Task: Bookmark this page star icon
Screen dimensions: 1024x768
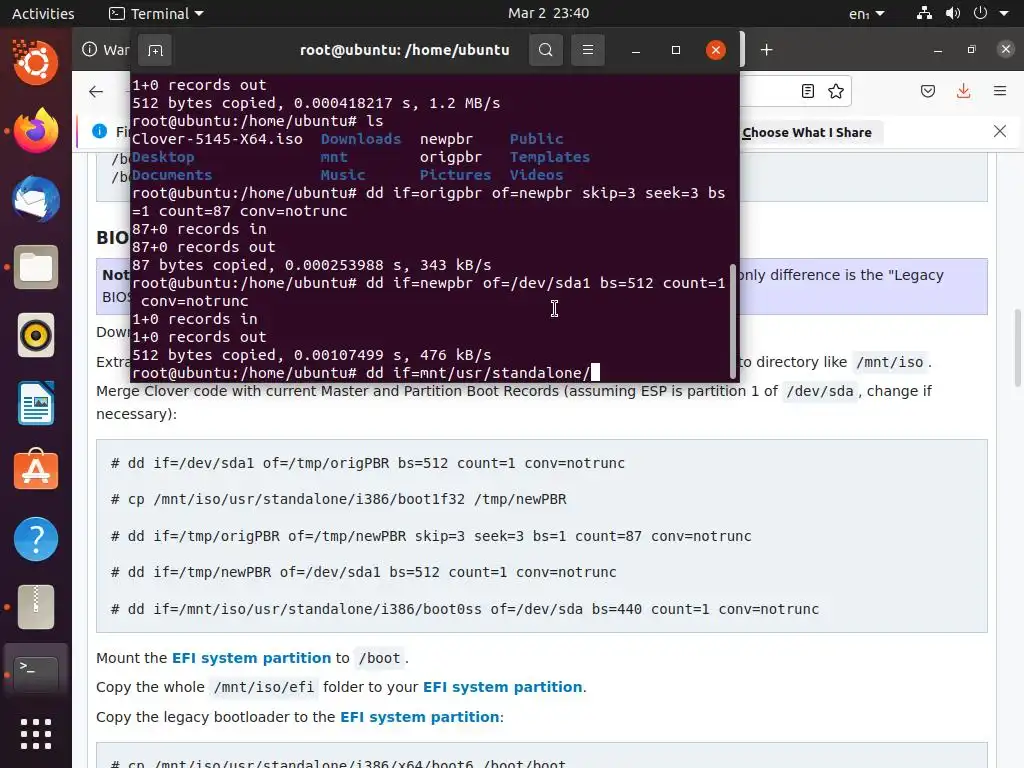Action: pyautogui.click(x=836, y=91)
